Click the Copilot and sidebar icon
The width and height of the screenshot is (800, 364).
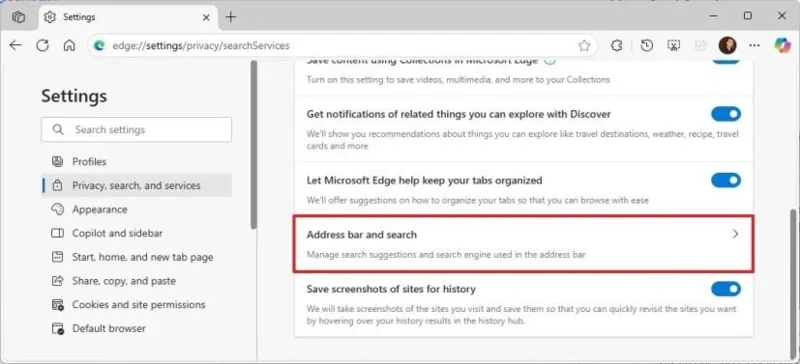click(x=58, y=233)
